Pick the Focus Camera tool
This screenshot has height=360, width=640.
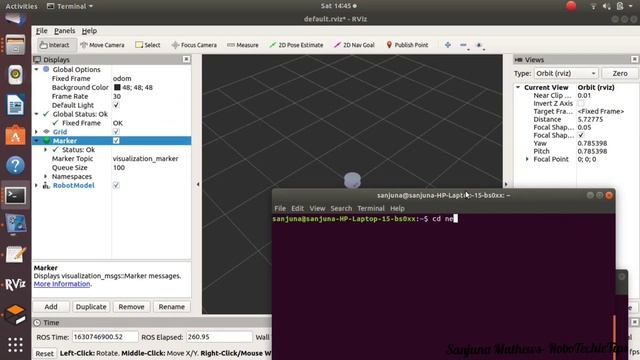click(194, 45)
